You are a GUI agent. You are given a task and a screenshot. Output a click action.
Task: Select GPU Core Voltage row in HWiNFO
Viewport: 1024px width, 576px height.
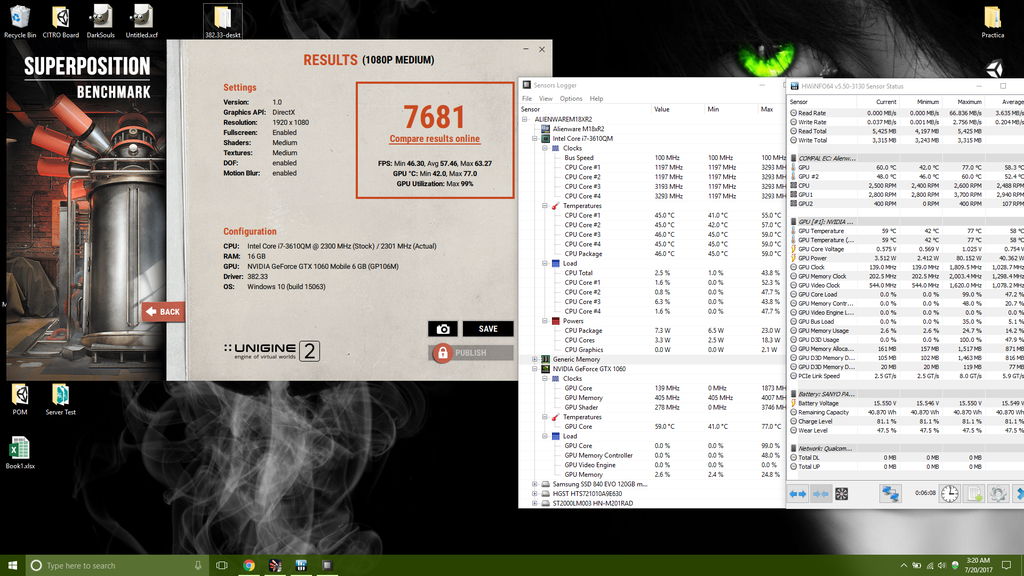906,249
